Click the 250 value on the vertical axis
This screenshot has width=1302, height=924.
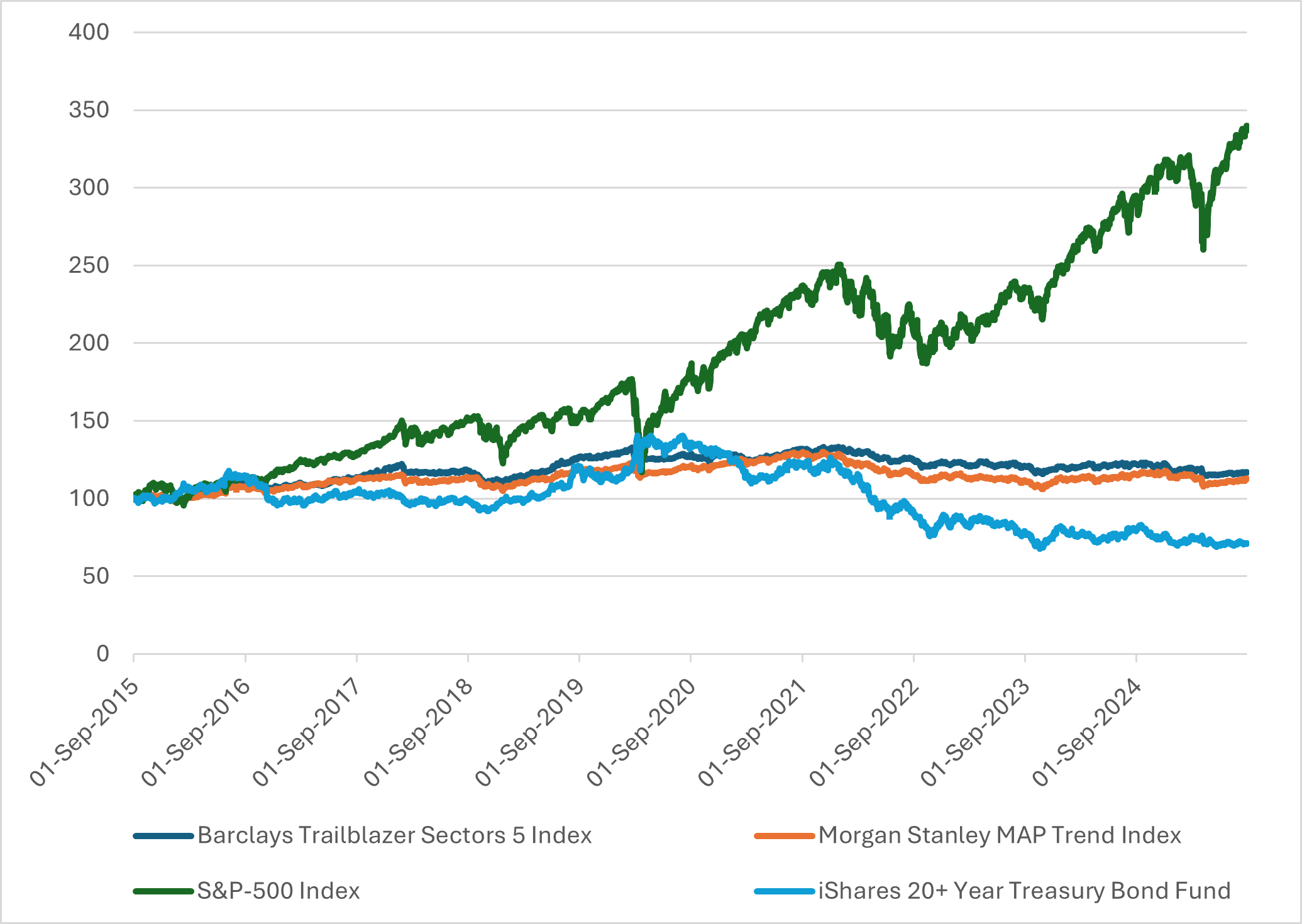pos(89,265)
